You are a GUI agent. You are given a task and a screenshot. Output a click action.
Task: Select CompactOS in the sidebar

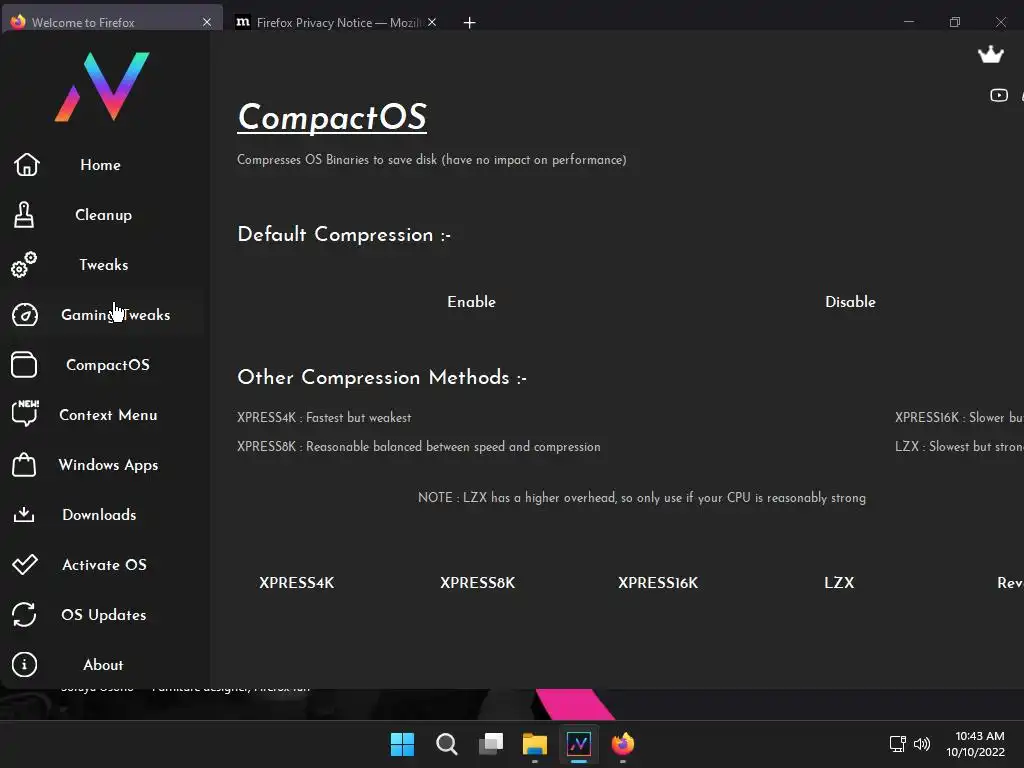pos(108,364)
